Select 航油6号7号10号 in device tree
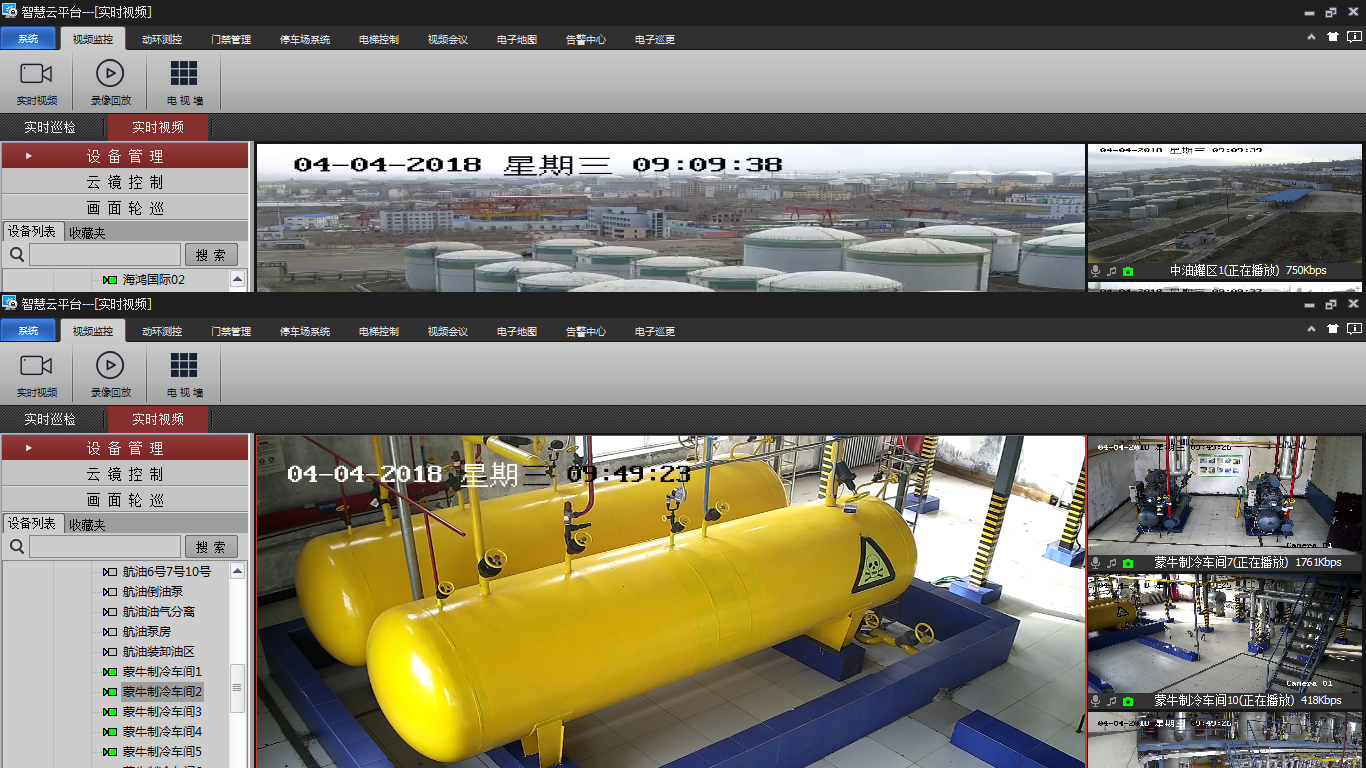This screenshot has height=768, width=1366. click(167, 572)
